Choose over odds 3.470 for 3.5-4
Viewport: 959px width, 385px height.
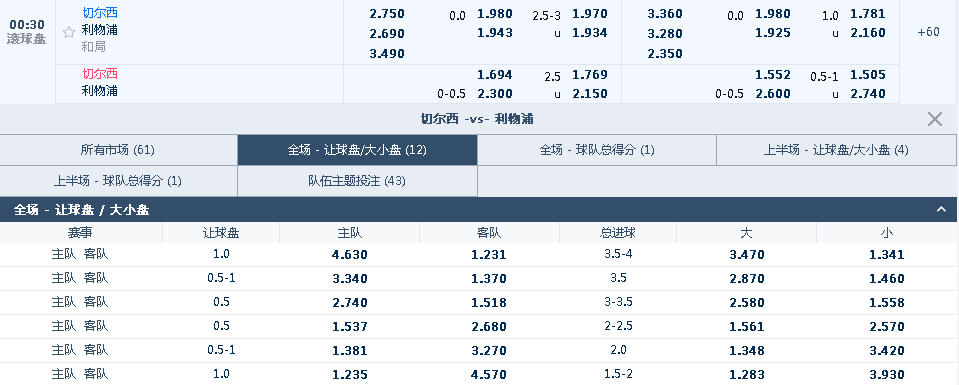pyautogui.click(x=747, y=255)
